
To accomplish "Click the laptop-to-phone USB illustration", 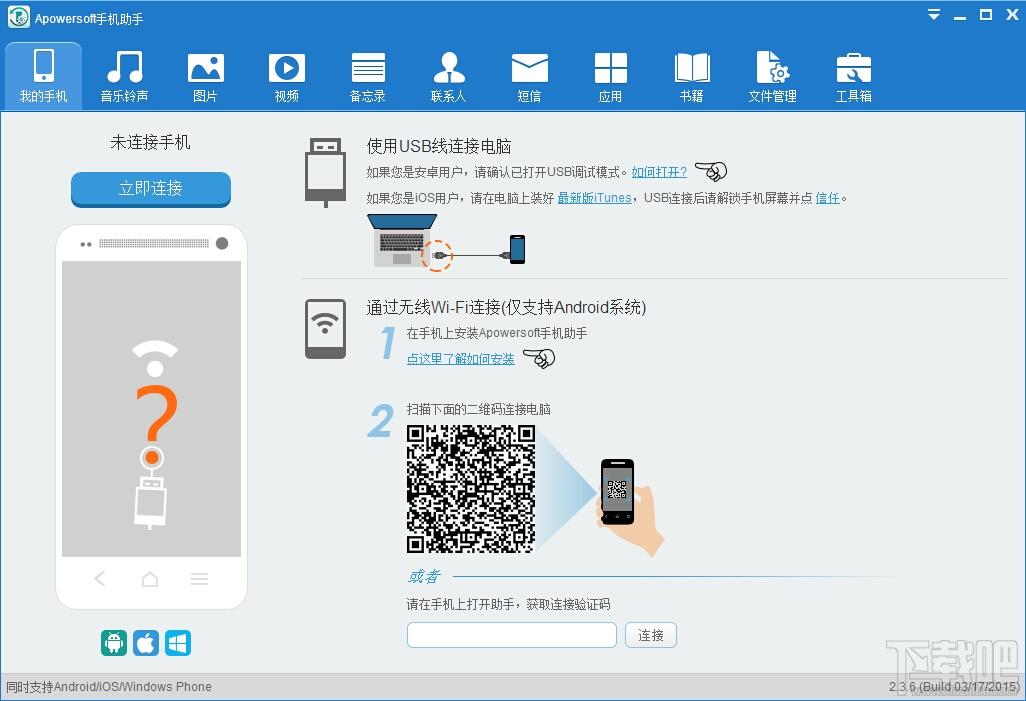I will click(x=446, y=242).
